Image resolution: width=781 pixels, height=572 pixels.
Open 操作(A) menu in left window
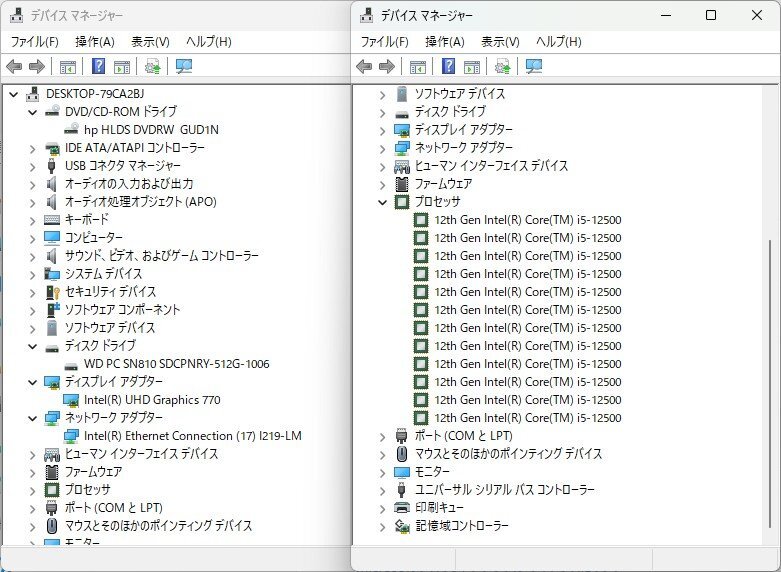(x=95, y=42)
